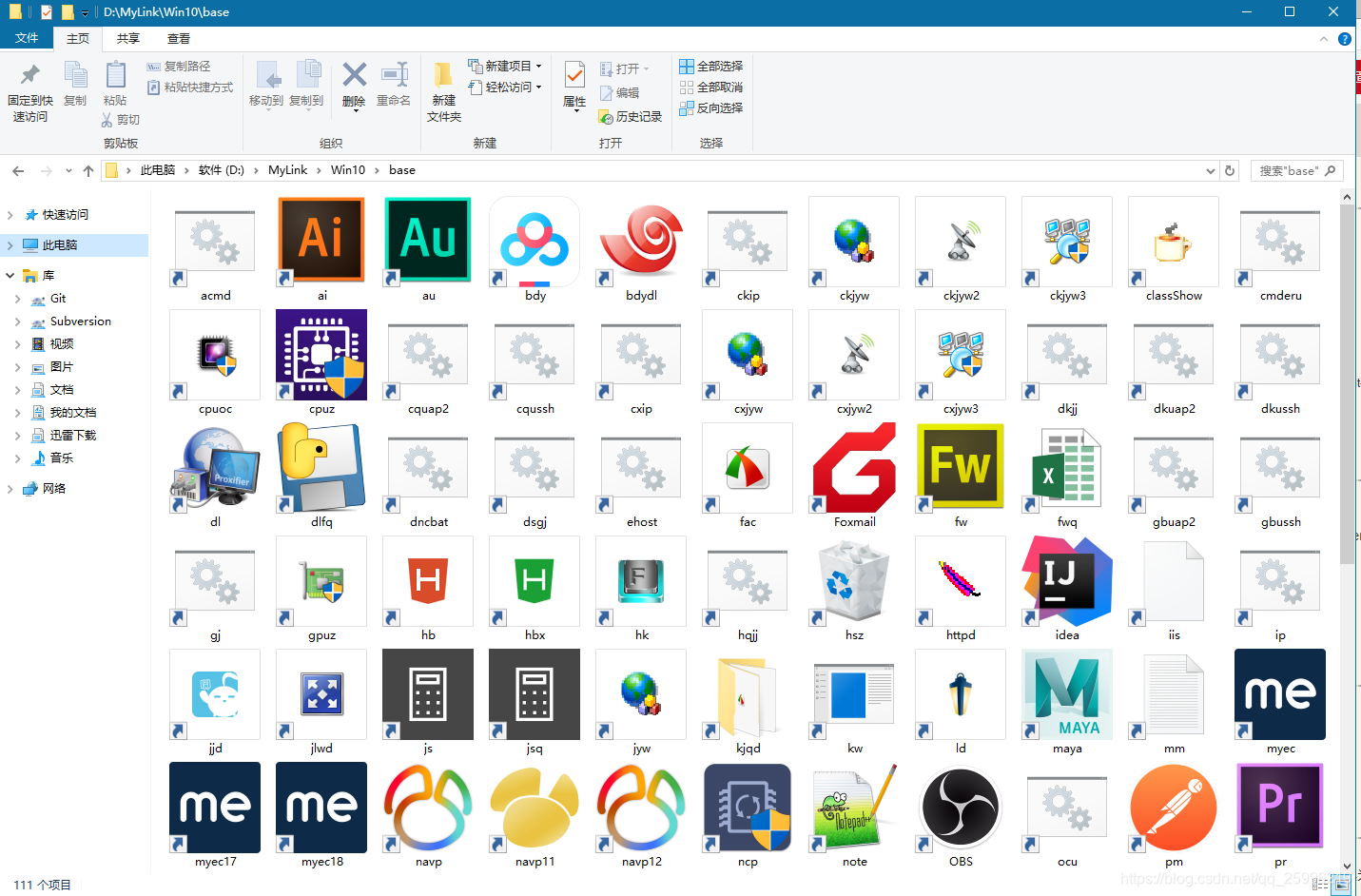Image resolution: width=1361 pixels, height=896 pixels.
Task: Expand the 此电脑 tree node
Action: pyautogui.click(x=10, y=245)
